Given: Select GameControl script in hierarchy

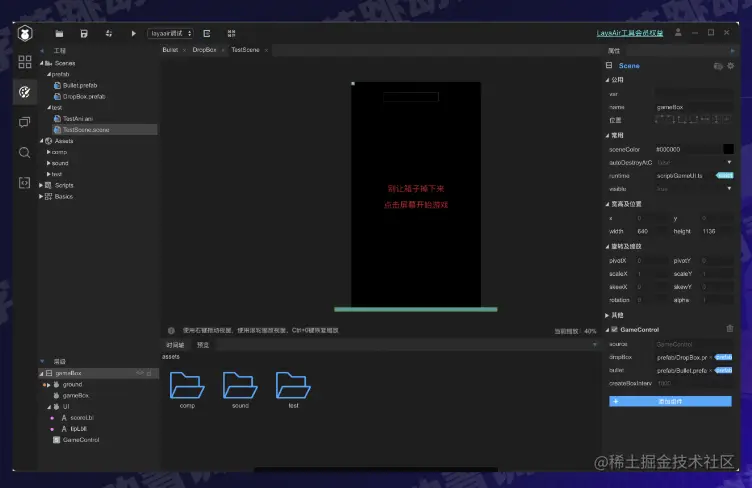Looking at the screenshot, I should 81,440.
